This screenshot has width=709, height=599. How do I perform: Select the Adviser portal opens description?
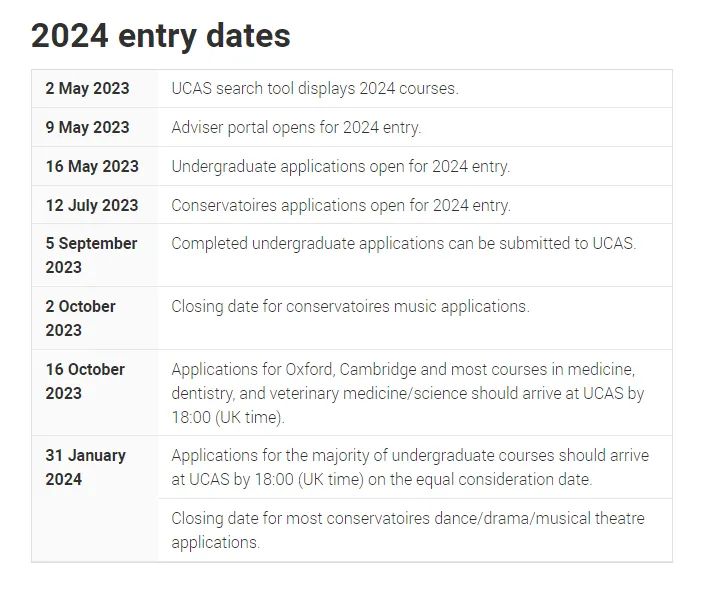[296, 127]
